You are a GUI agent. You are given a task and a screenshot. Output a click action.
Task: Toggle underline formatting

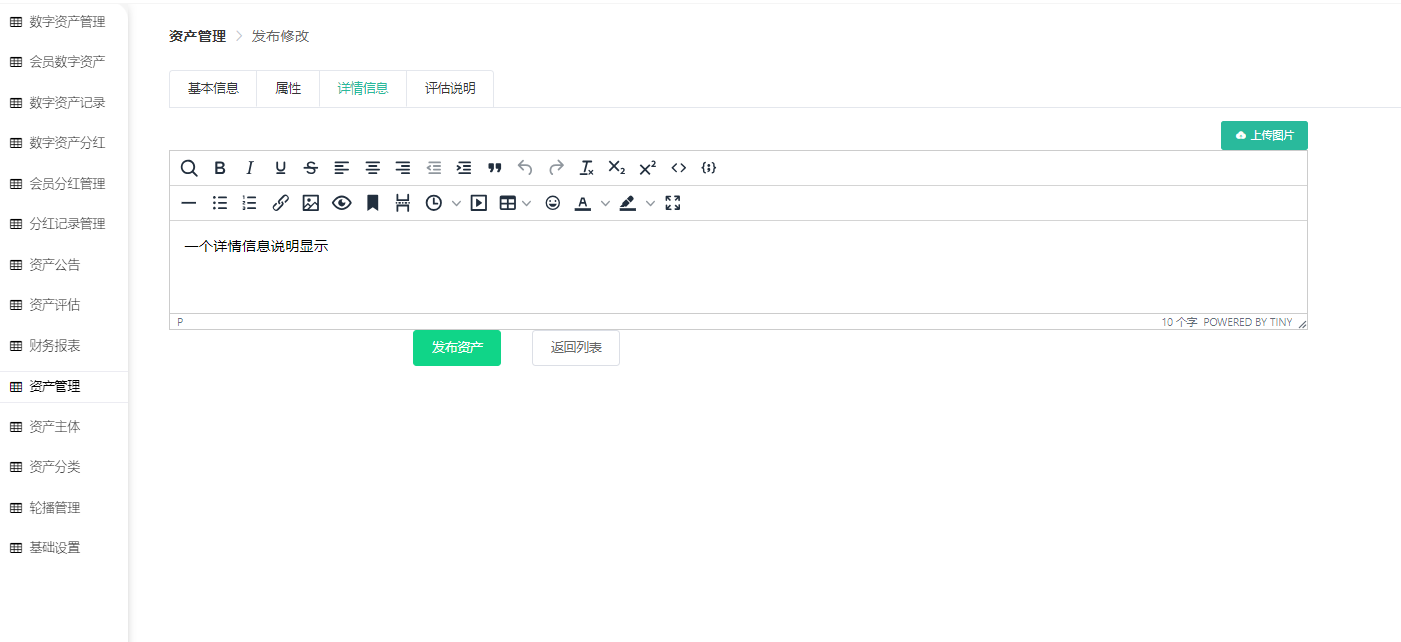(x=281, y=168)
